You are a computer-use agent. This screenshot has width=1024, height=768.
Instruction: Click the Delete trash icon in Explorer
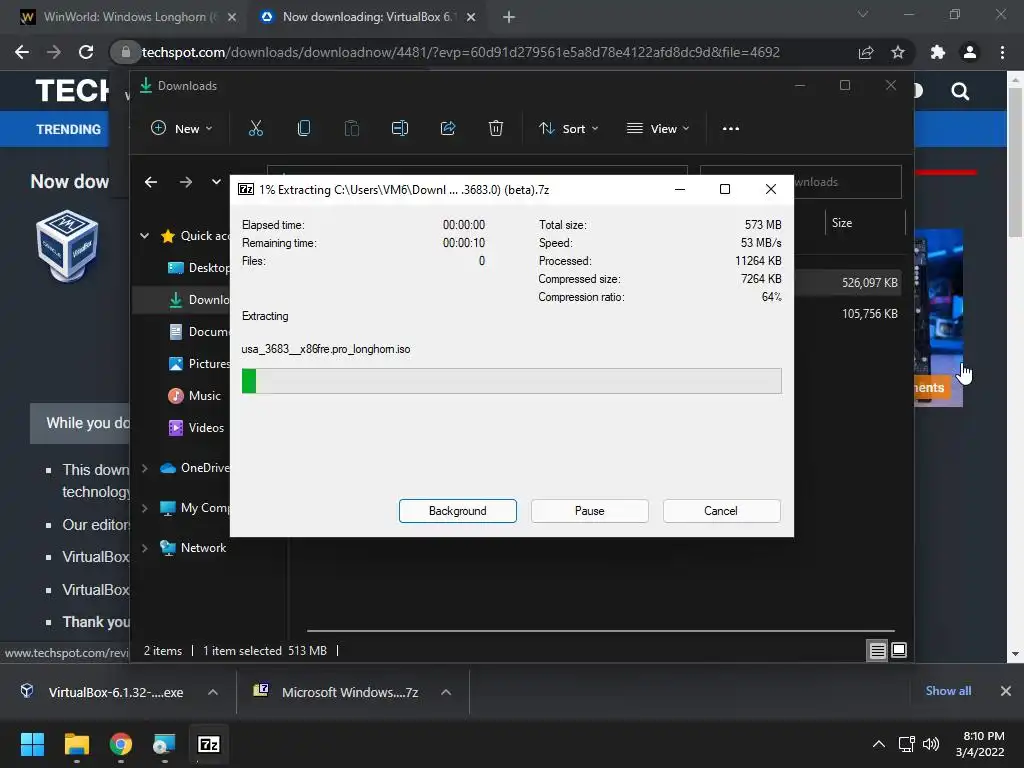tap(496, 129)
